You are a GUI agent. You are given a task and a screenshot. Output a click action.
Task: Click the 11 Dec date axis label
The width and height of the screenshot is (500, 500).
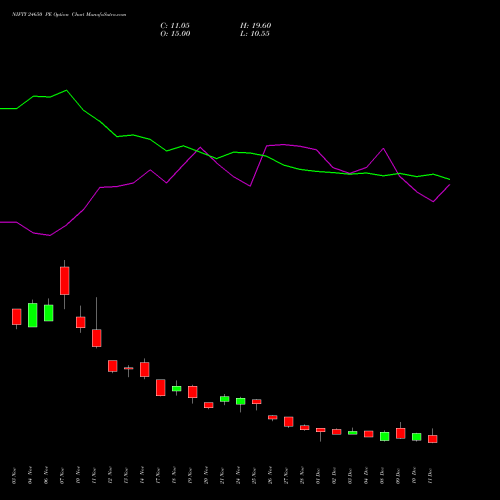430,476
